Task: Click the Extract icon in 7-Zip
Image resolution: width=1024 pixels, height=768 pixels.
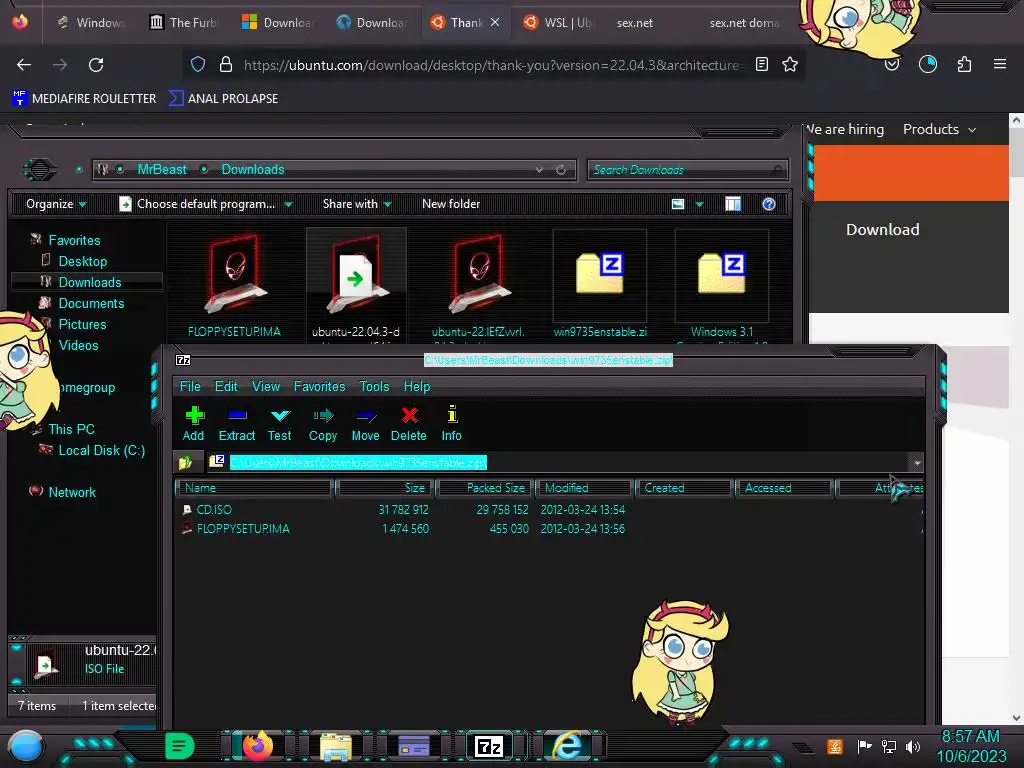Action: 236,423
